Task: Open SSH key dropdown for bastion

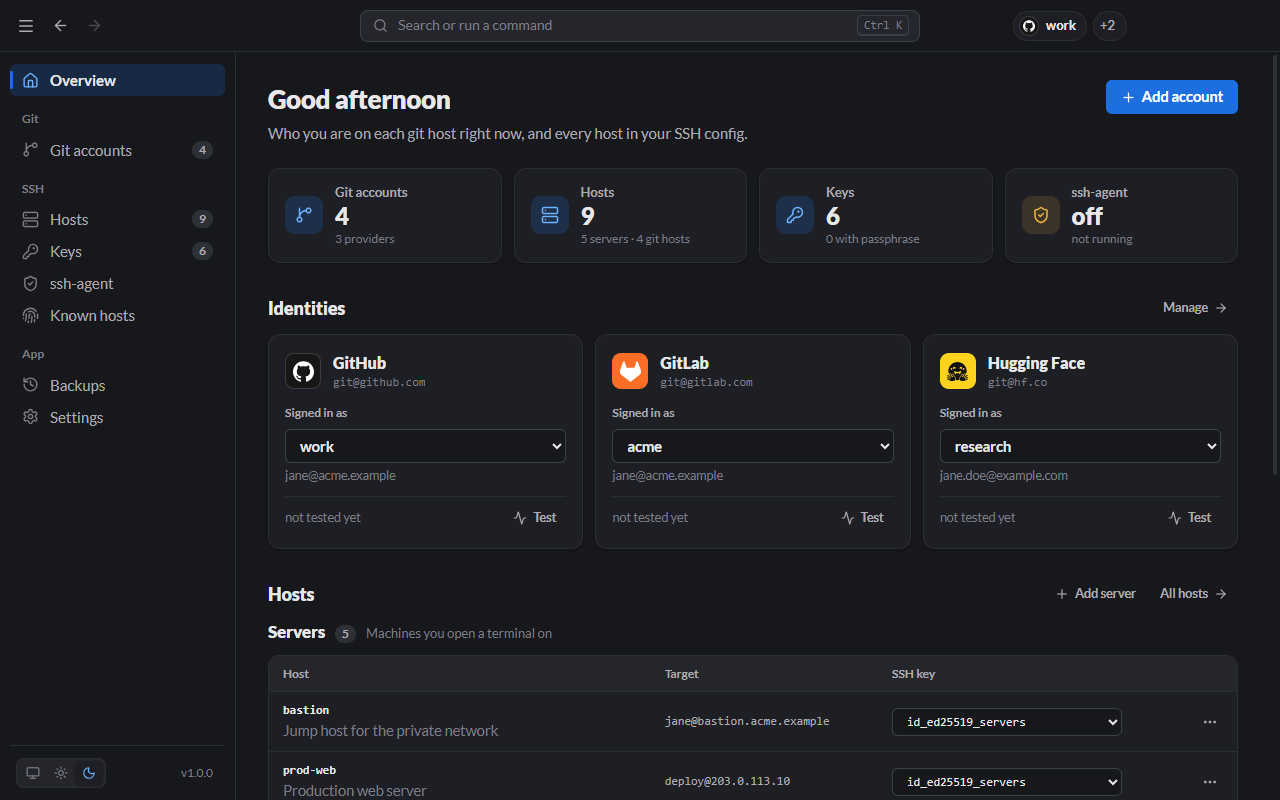Action: pos(1007,722)
